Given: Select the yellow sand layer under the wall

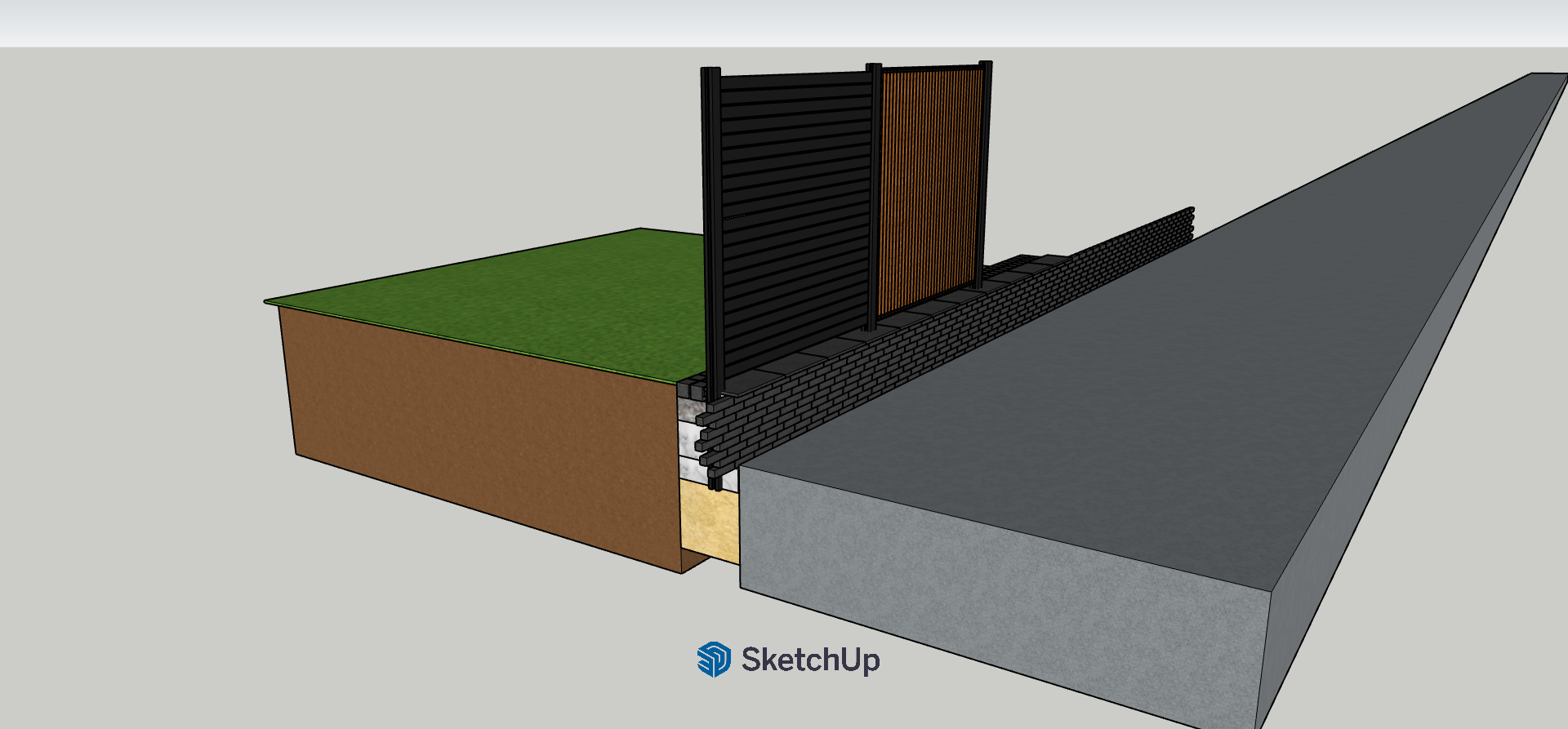Looking at the screenshot, I should pyautogui.click(x=710, y=521).
